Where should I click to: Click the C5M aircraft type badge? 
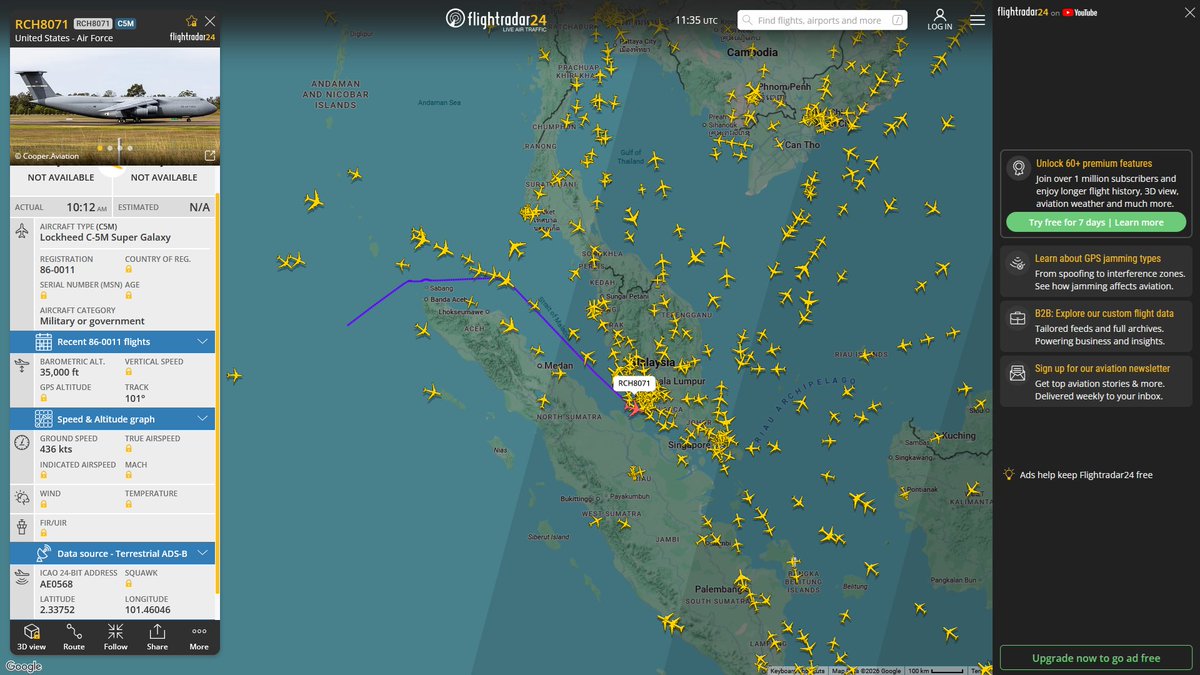tap(125, 23)
